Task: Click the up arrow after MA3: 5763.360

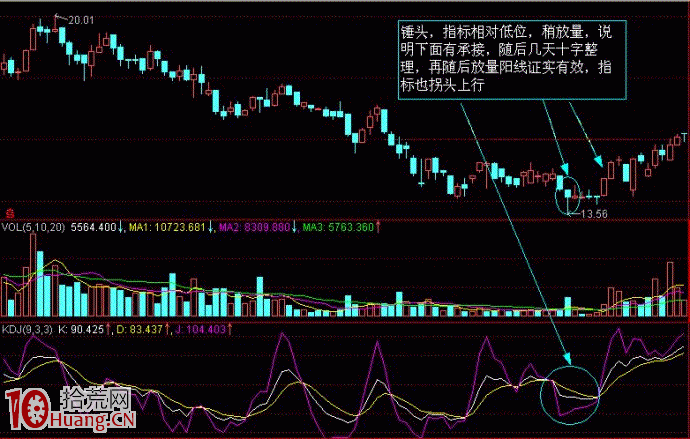Action: [x=378, y=227]
